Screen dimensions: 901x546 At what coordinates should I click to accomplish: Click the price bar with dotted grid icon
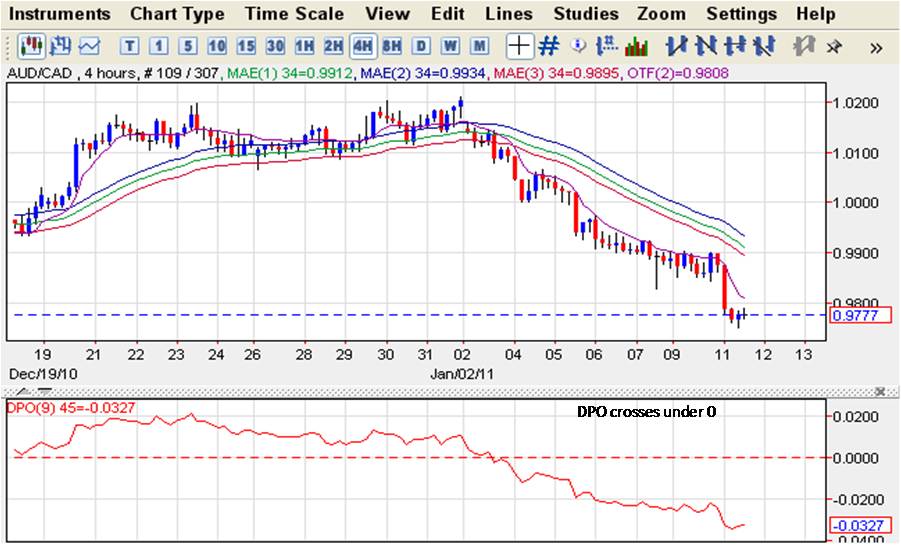[x=607, y=46]
